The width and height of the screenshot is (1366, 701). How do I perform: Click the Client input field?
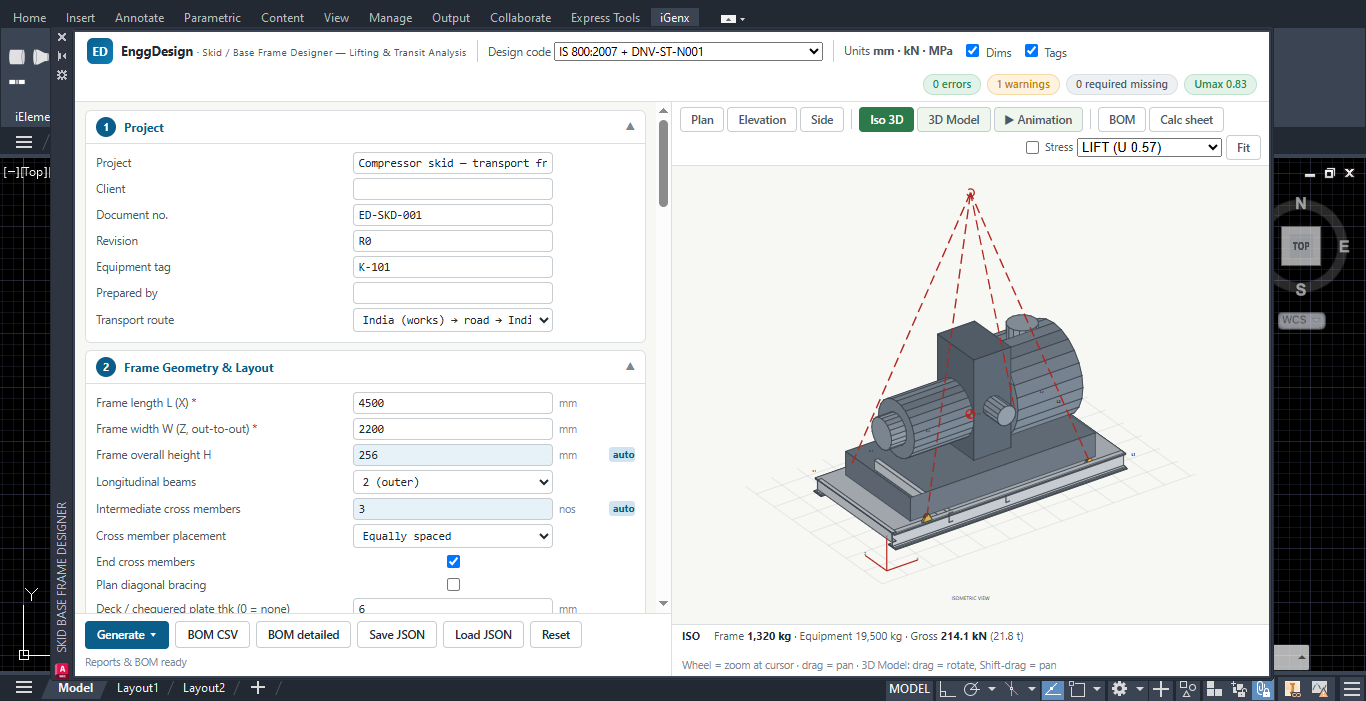pyautogui.click(x=453, y=189)
